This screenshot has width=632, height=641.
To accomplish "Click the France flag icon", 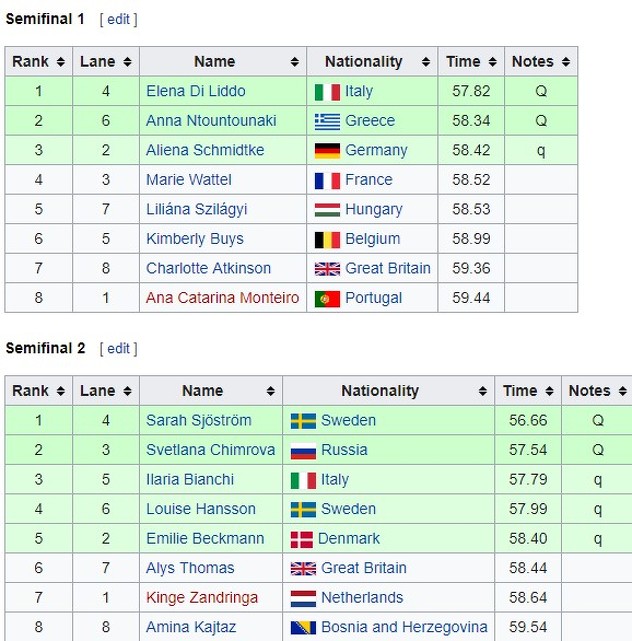I will tap(327, 180).
